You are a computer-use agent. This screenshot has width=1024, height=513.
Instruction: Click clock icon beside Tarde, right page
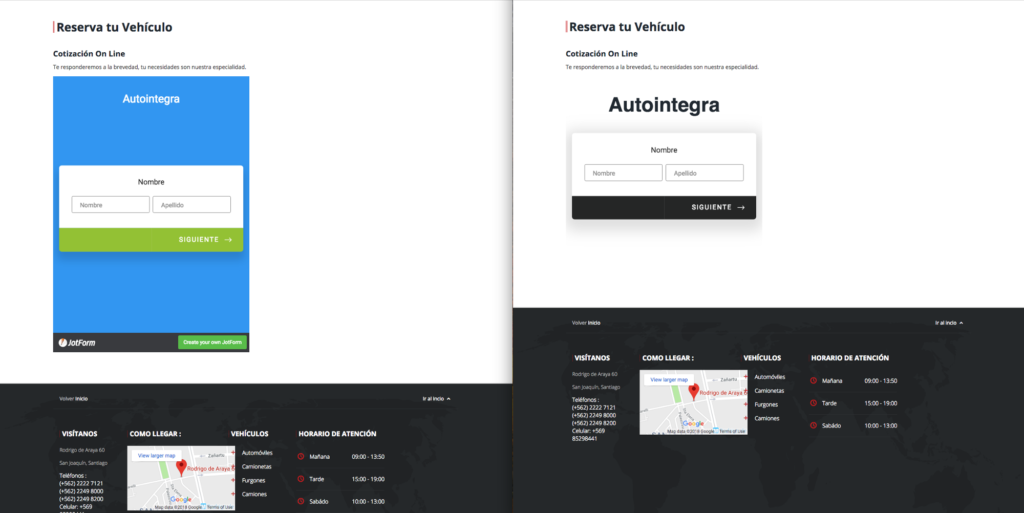pos(813,403)
